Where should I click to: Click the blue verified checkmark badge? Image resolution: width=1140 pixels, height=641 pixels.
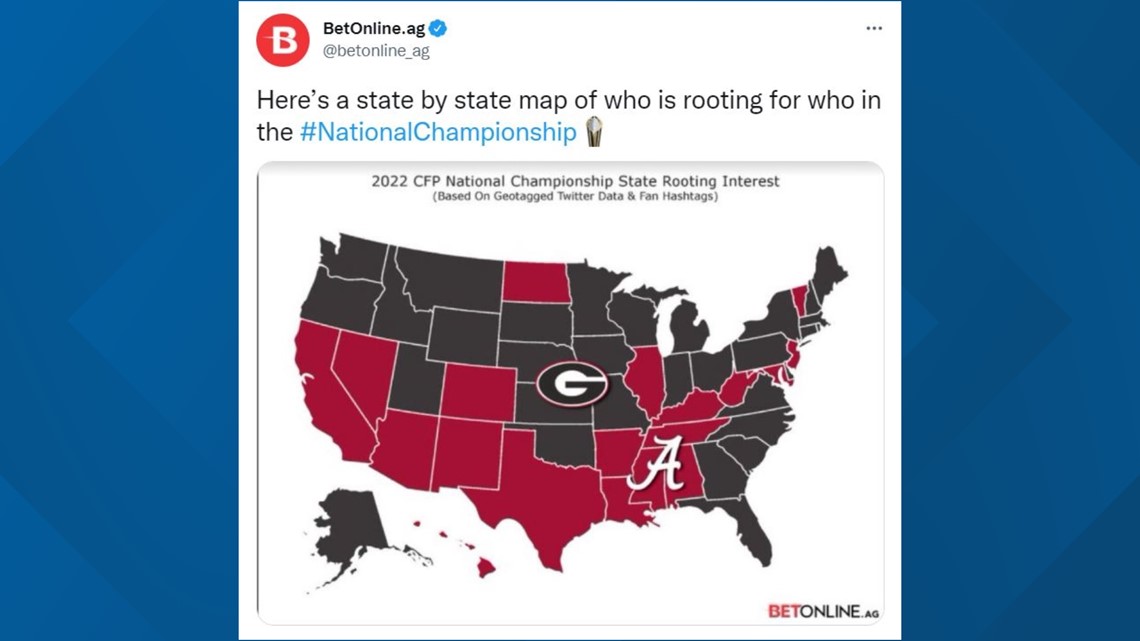pos(438,28)
